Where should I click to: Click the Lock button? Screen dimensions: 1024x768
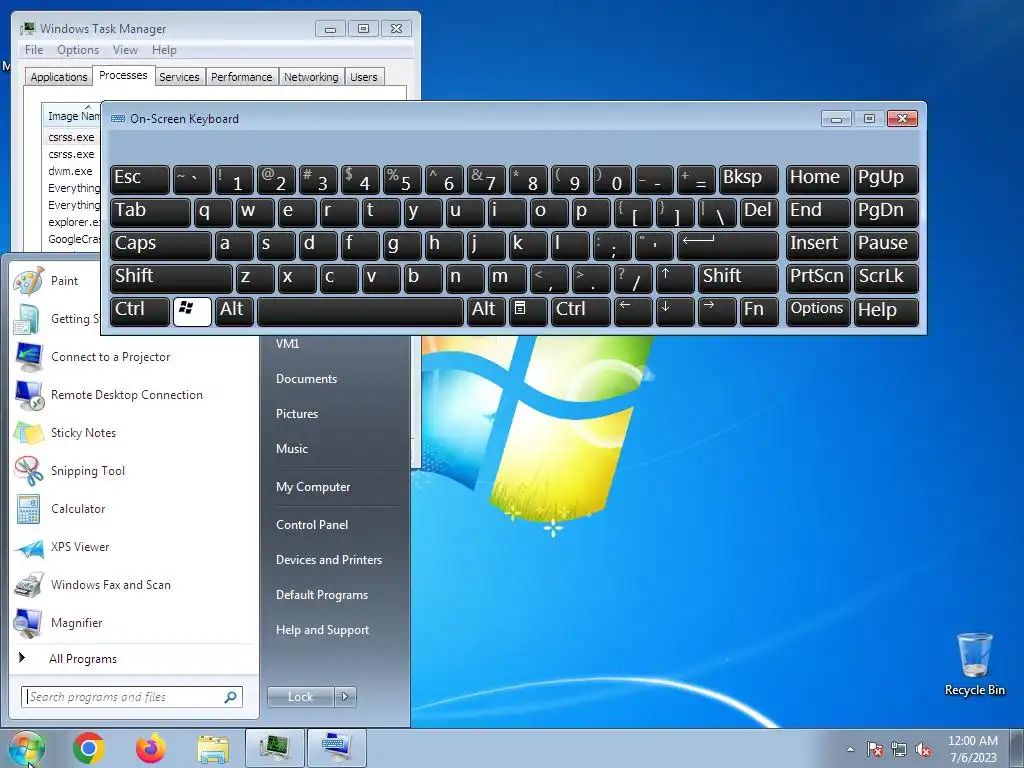[300, 697]
